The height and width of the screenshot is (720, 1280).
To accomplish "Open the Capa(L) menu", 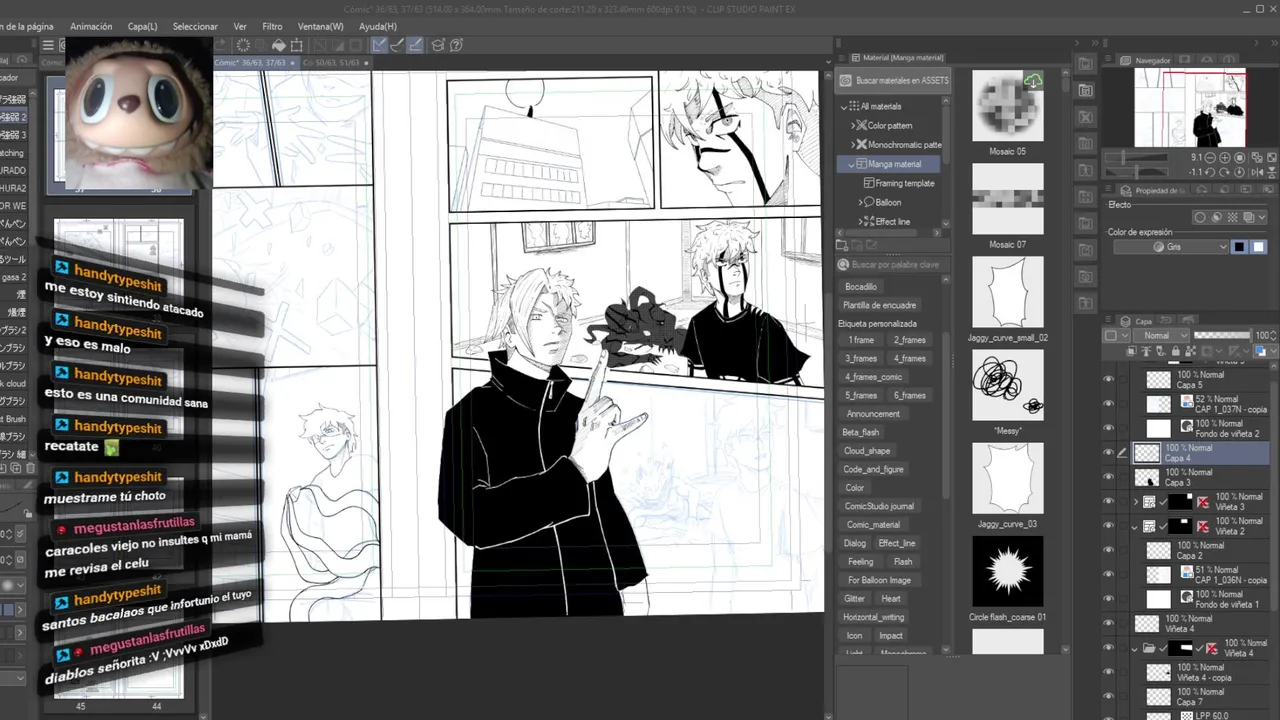I will click(142, 26).
